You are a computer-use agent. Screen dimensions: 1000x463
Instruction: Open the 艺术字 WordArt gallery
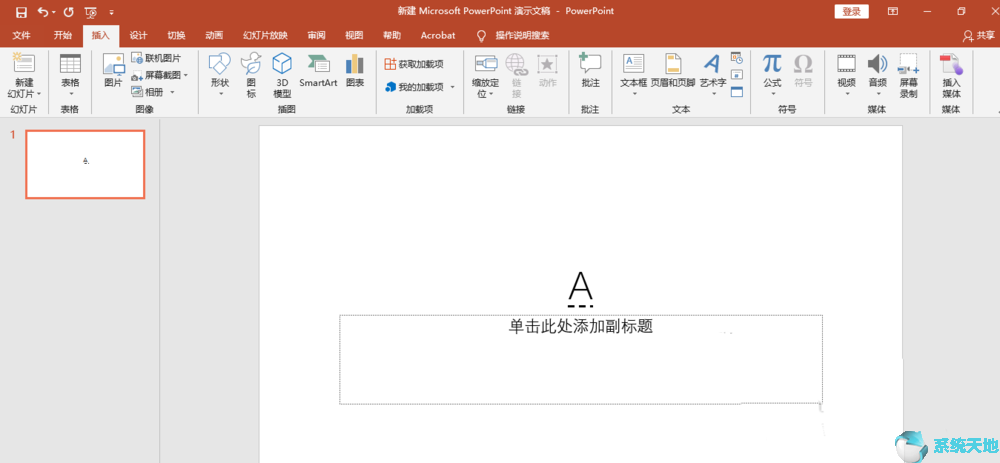712,75
